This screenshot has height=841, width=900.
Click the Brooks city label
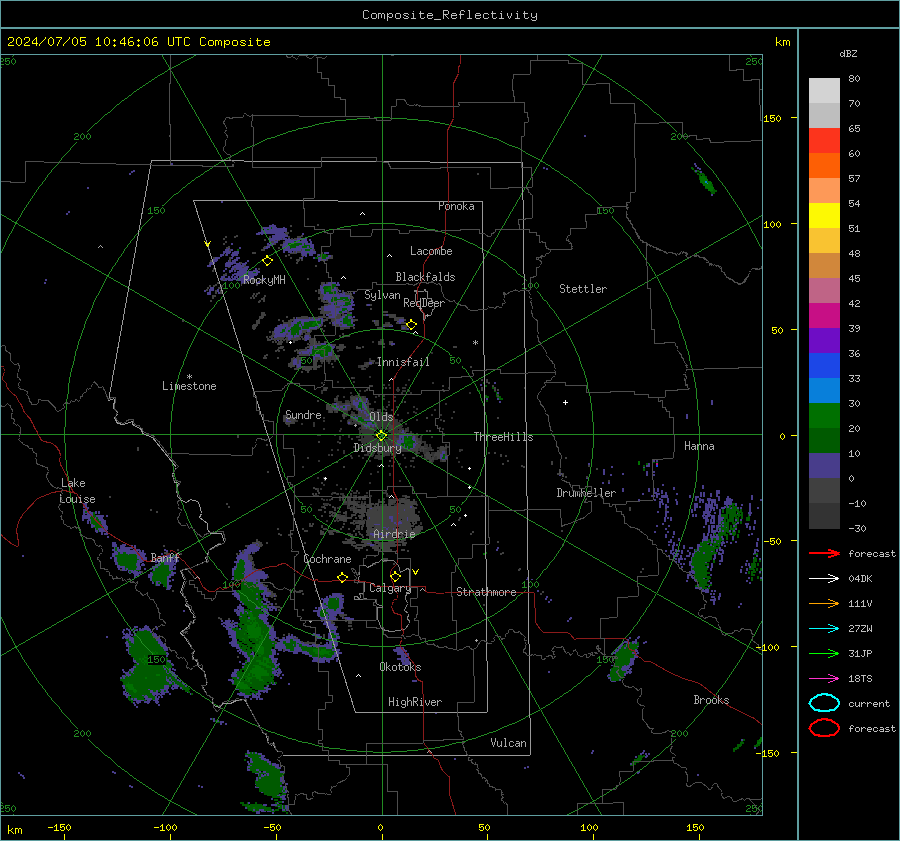coord(711,700)
